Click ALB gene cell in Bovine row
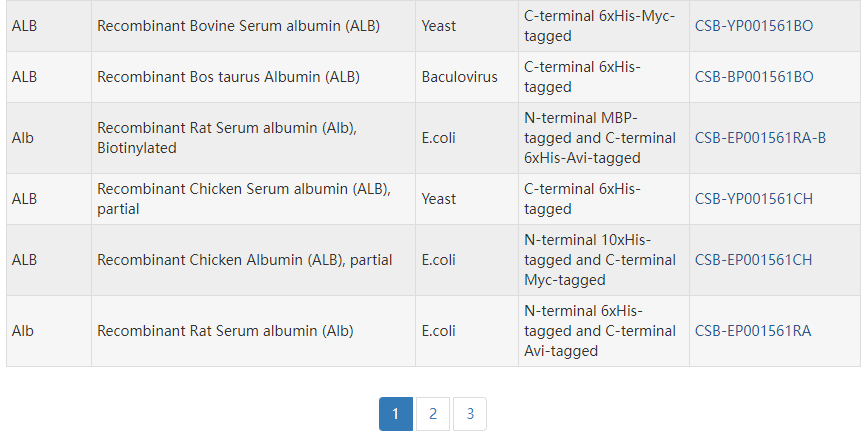Screen dimensions: 865x443 point(25,26)
